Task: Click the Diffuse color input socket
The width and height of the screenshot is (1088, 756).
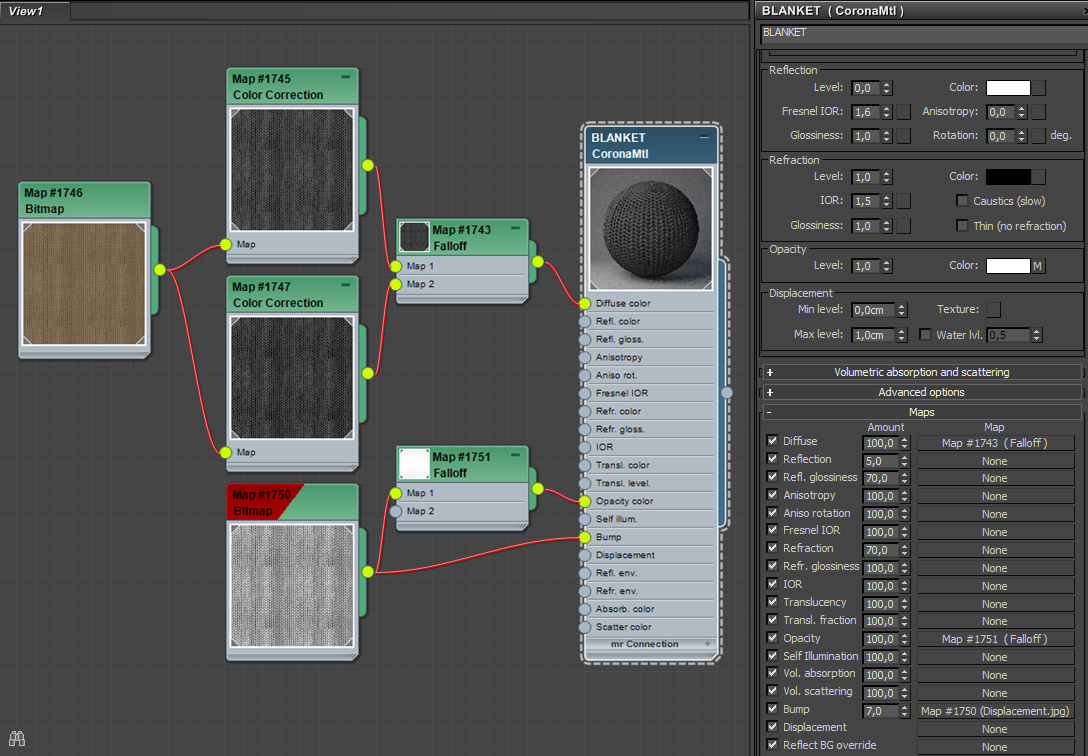Action: click(585, 303)
